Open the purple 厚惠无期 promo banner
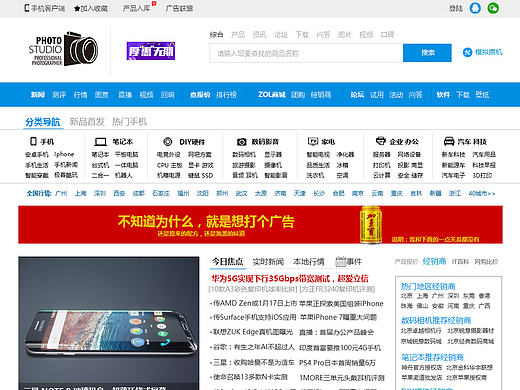This screenshot has width=520, height=390. tap(151, 51)
